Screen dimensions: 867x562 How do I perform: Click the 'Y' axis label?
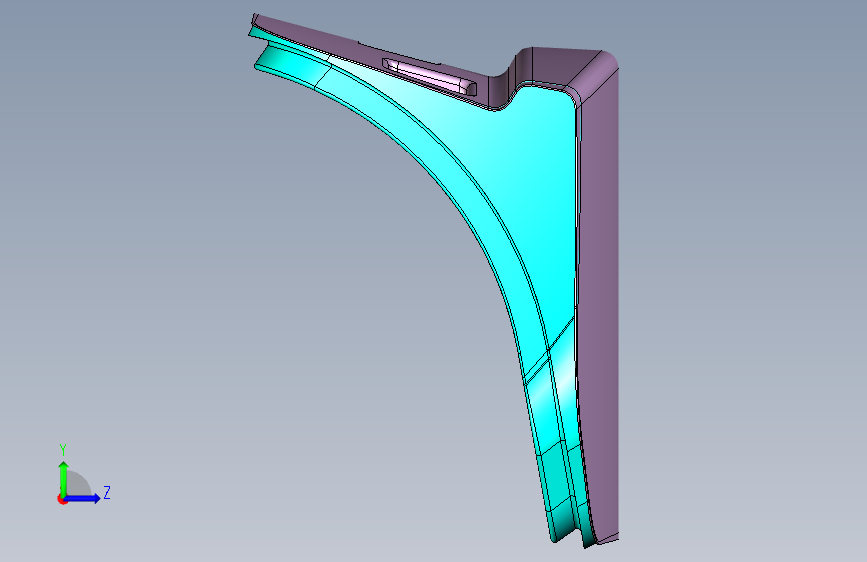[63, 450]
